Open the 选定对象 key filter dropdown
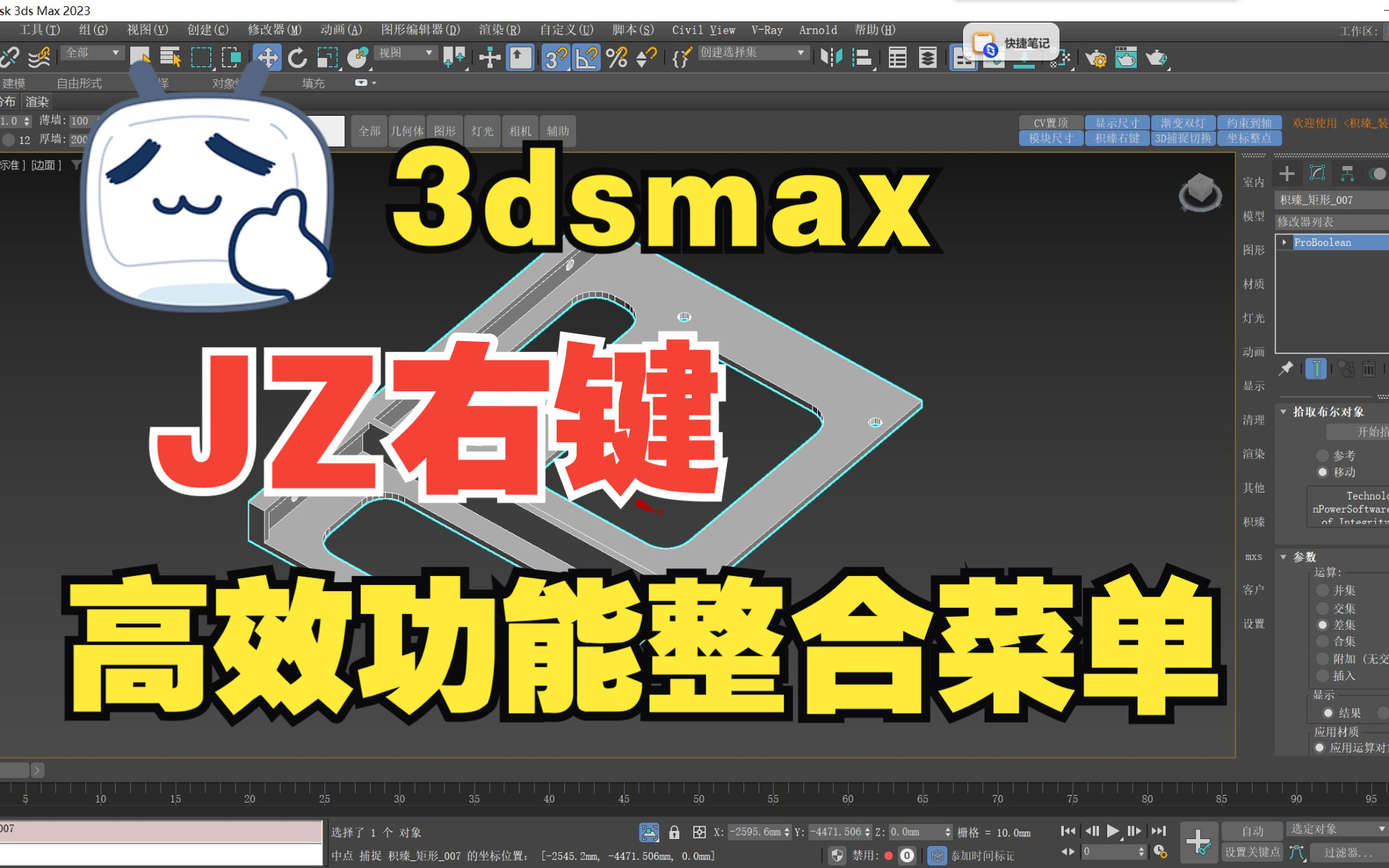The width and height of the screenshot is (1389, 868). 1337,829
